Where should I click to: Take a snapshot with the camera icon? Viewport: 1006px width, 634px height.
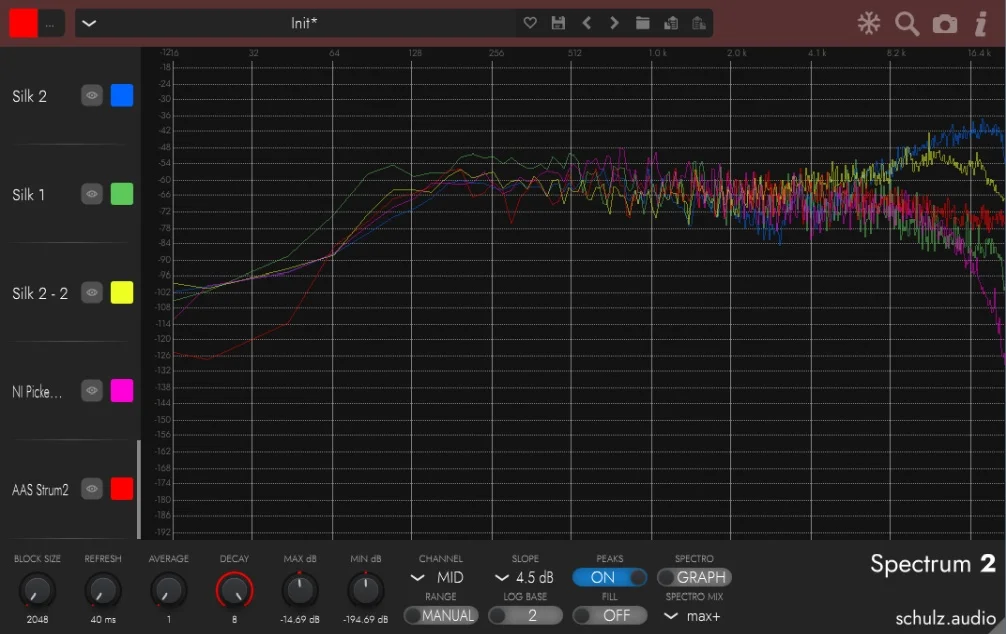tap(944, 24)
